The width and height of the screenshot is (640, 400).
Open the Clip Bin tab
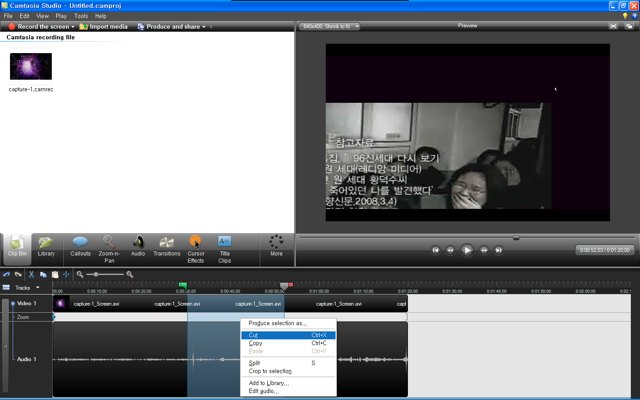(x=17, y=247)
